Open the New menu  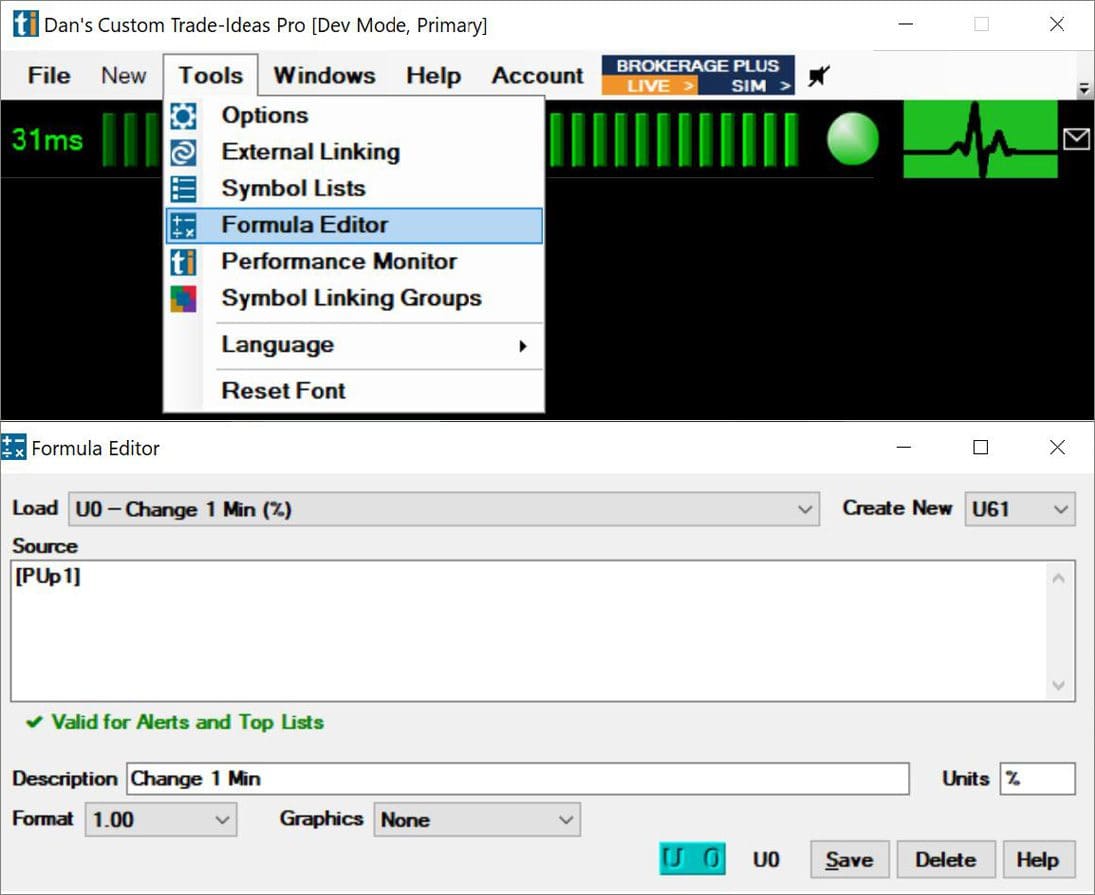coord(124,75)
